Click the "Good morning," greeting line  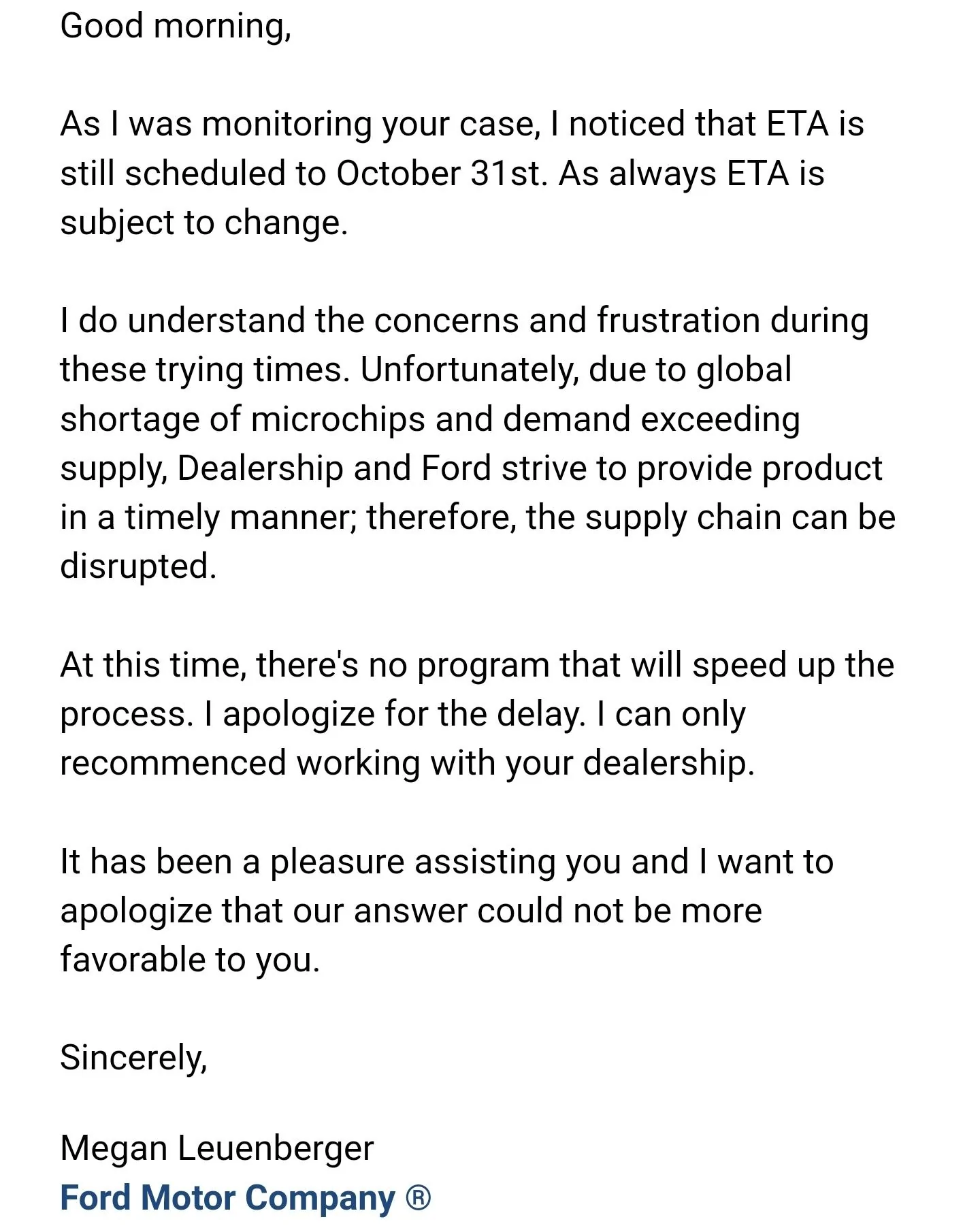click(176, 27)
